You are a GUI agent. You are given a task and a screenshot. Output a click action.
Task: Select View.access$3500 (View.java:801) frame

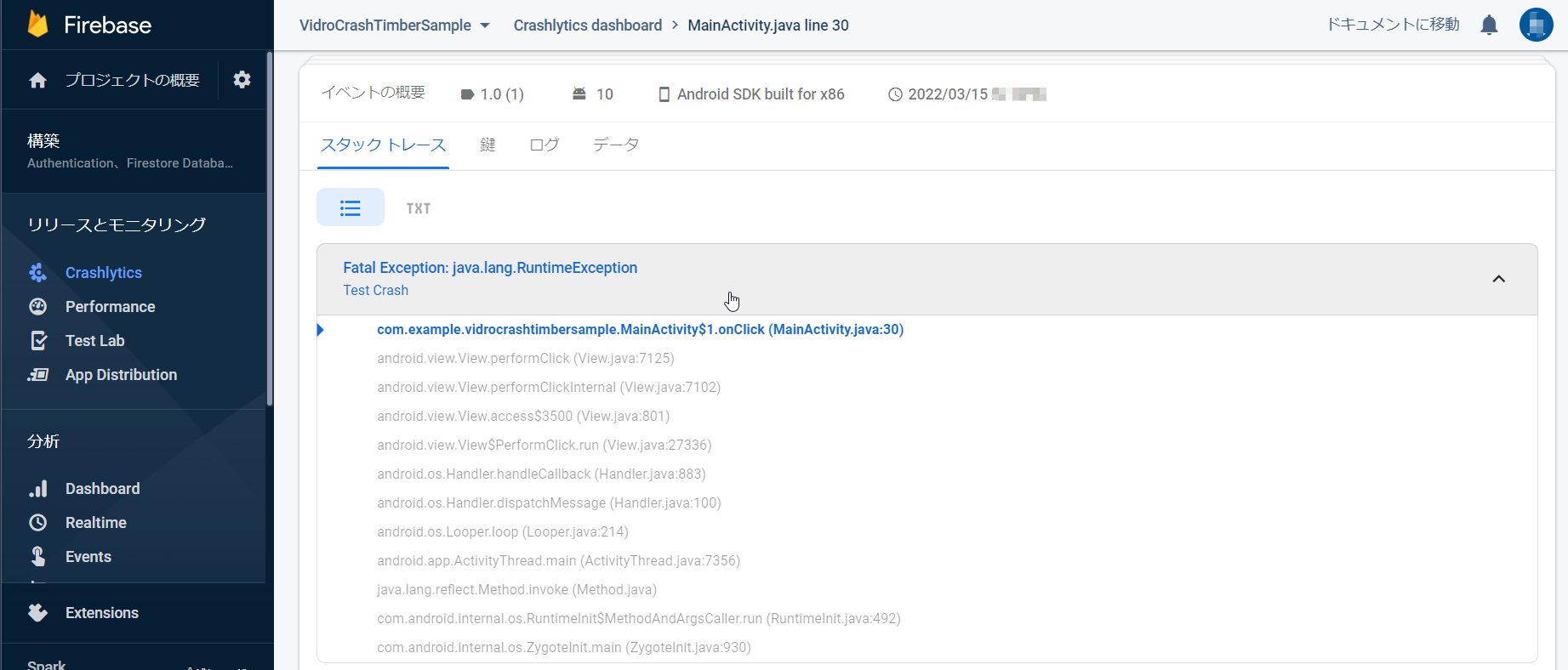(x=523, y=416)
